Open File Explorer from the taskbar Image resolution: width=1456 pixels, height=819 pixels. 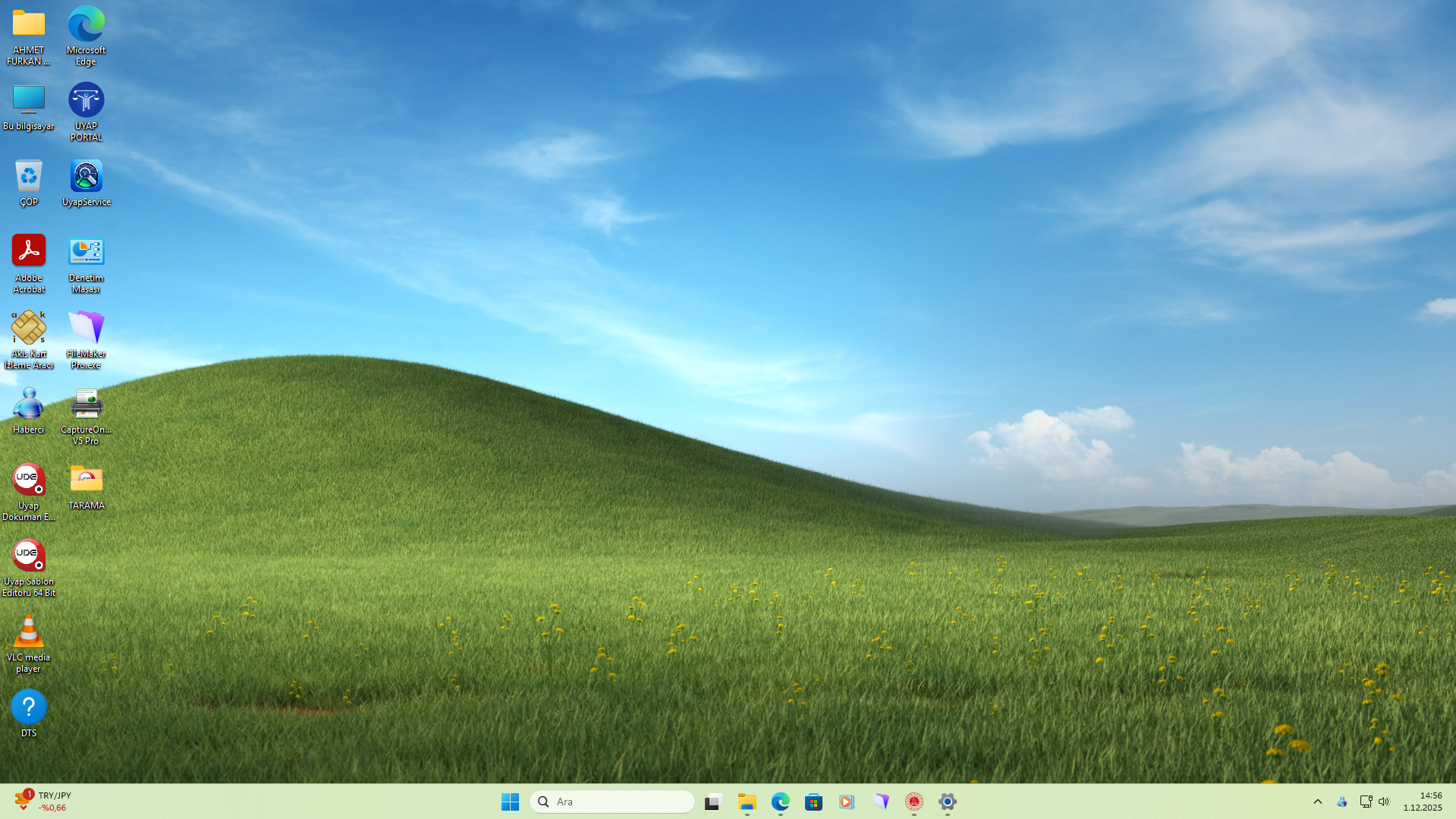(747, 802)
